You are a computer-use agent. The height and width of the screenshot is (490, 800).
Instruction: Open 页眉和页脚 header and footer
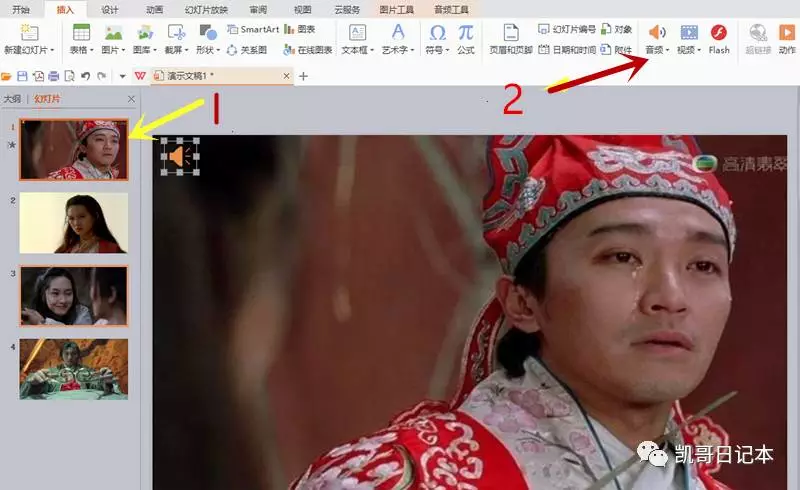(511, 38)
